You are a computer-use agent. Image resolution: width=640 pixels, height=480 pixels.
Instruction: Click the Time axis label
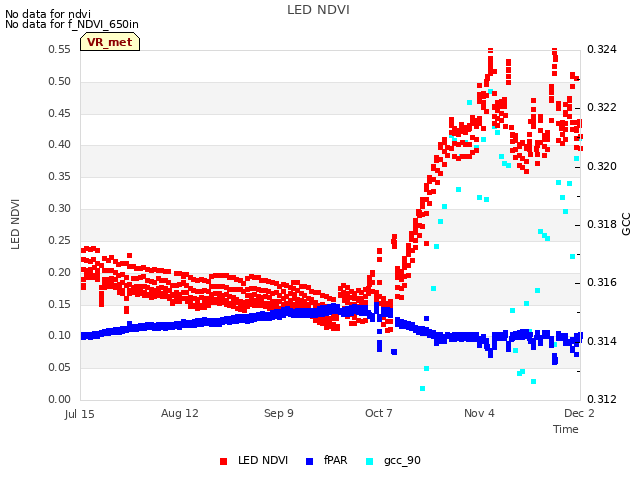pos(566,429)
